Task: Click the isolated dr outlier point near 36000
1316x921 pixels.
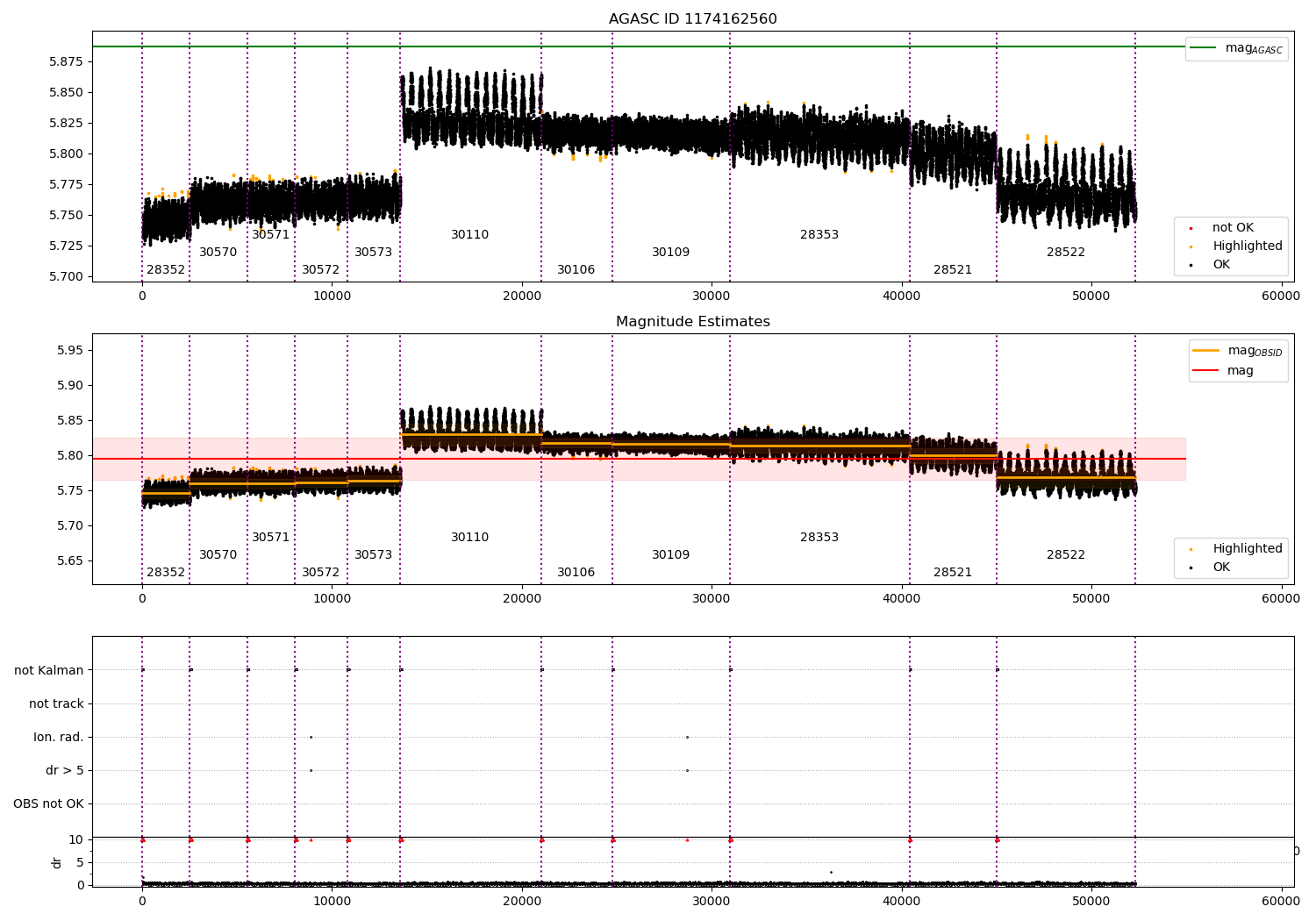Action: [831, 872]
